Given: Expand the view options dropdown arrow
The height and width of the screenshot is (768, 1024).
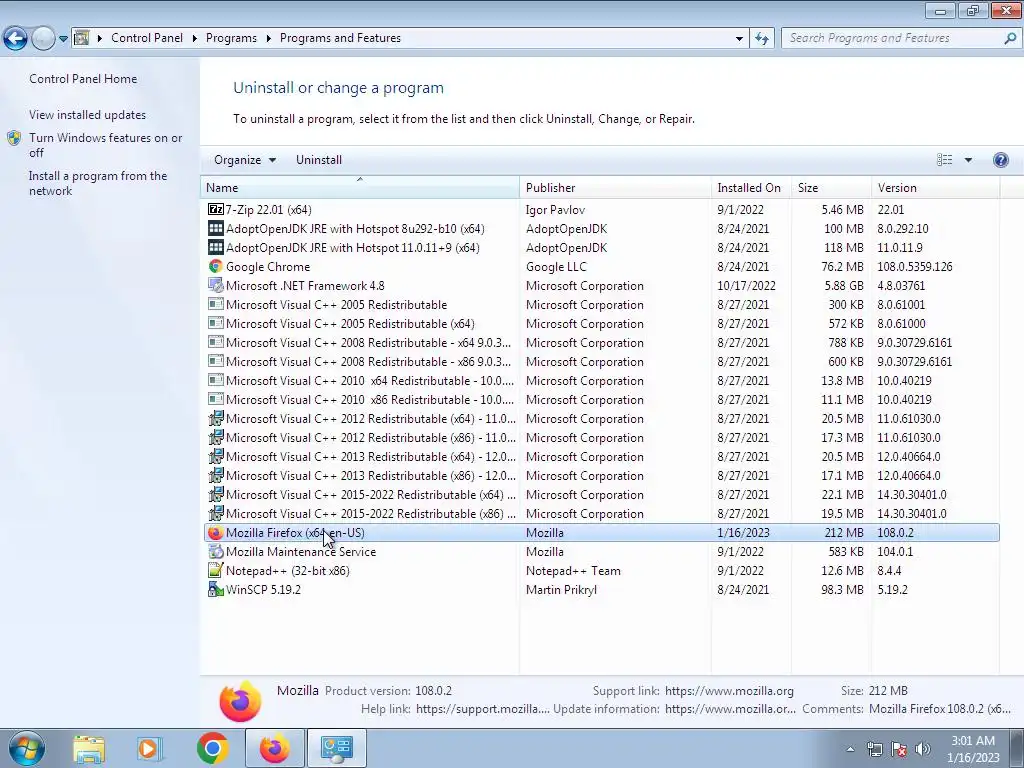Looking at the screenshot, I should tap(968, 160).
